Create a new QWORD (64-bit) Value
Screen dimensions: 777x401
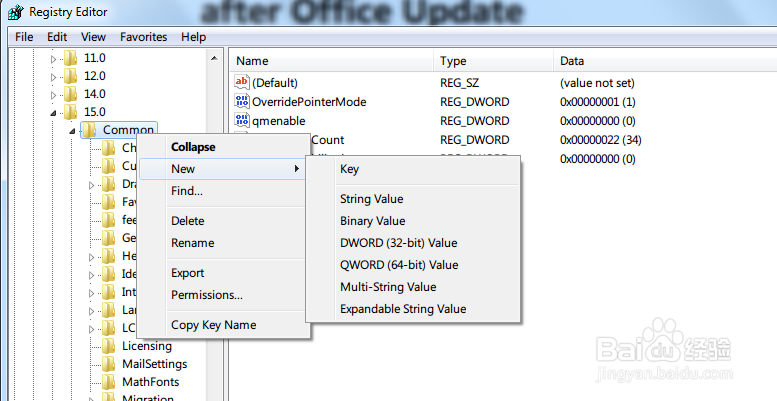413,265
